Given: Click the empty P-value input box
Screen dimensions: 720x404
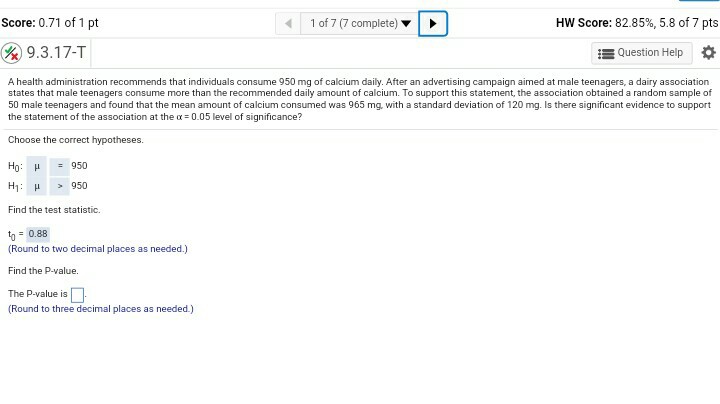Looking at the screenshot, I should pyautogui.click(x=78, y=295).
